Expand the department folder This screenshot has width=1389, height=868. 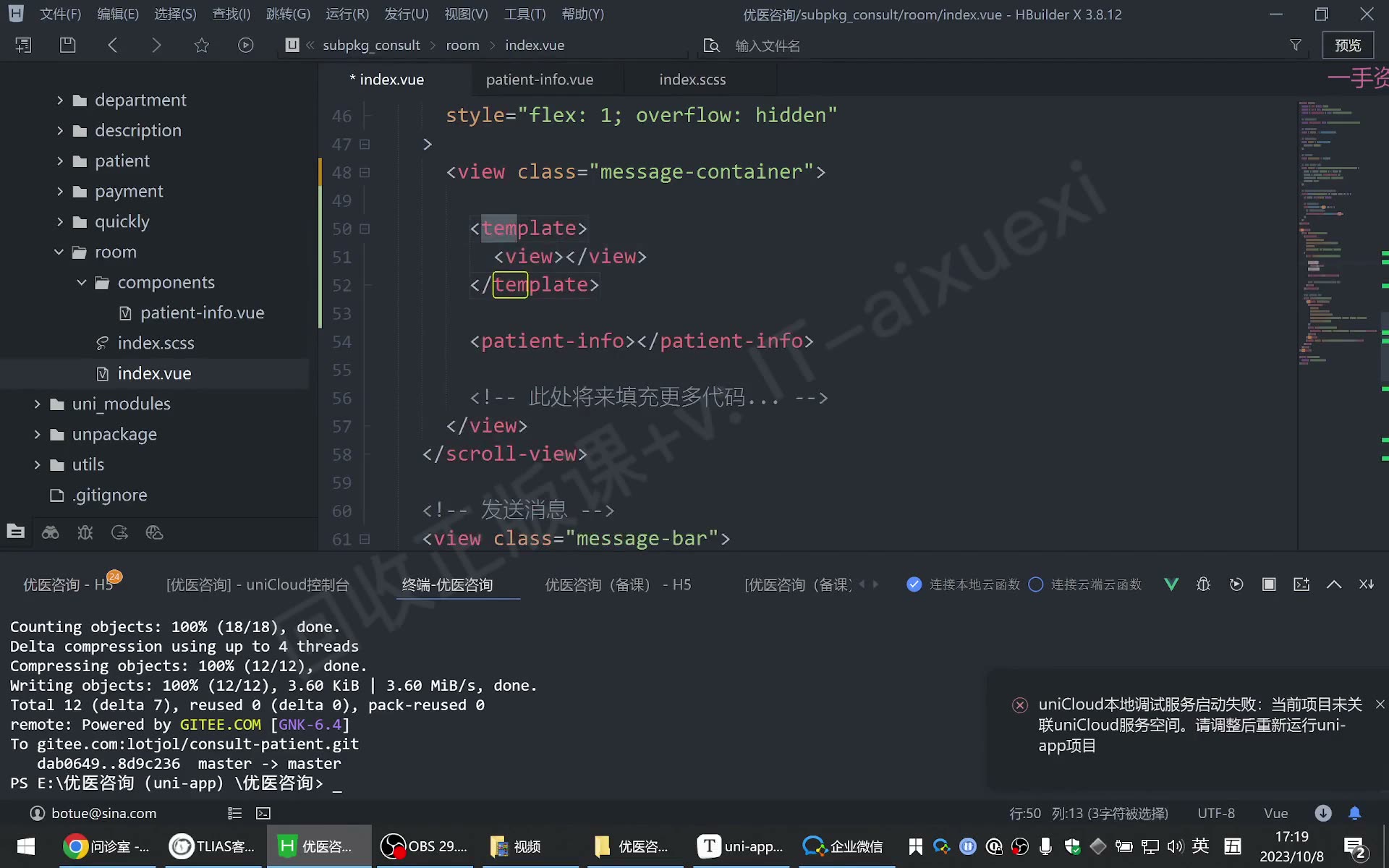point(60,100)
